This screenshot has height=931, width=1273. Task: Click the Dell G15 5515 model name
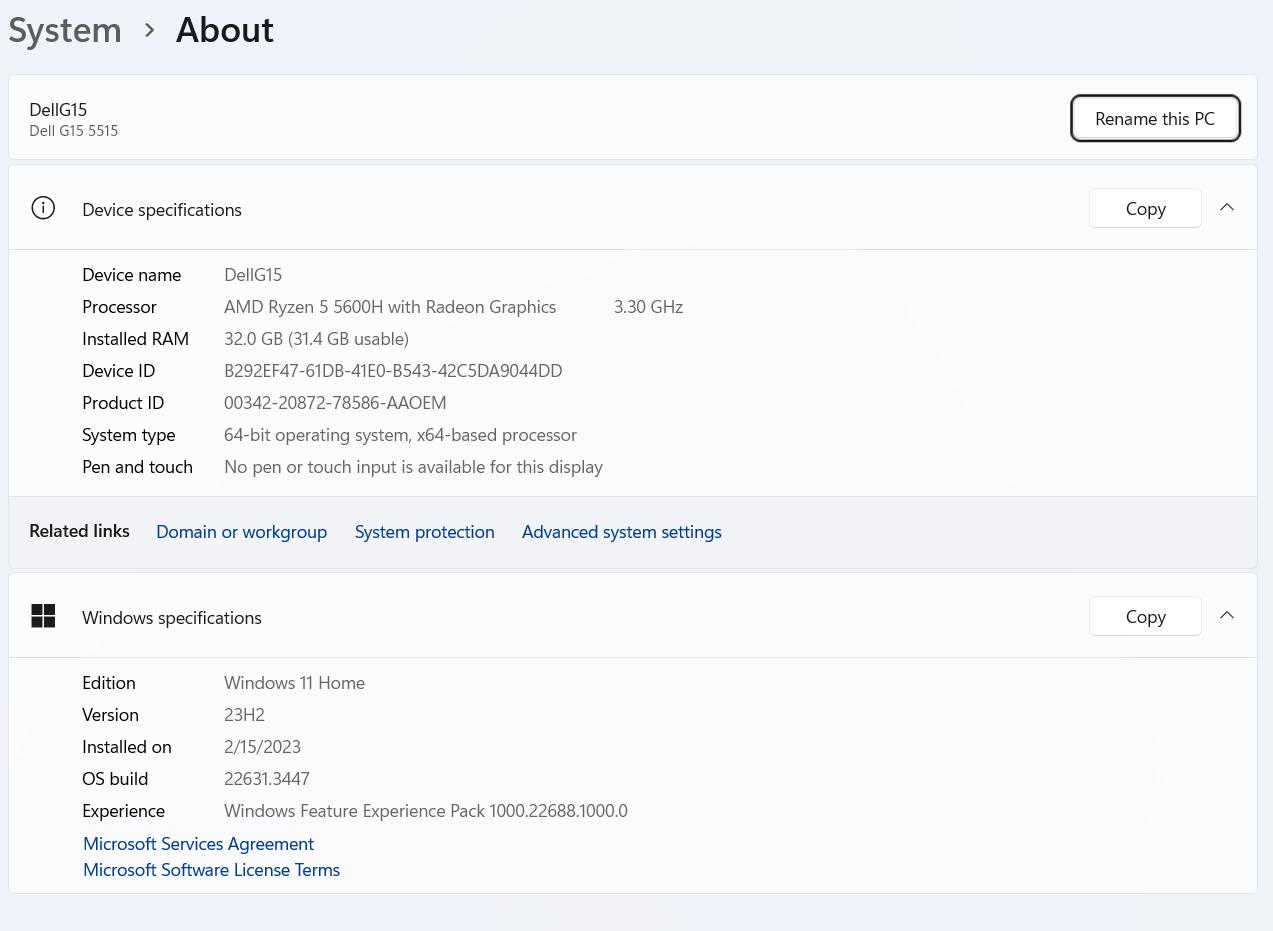tap(74, 131)
